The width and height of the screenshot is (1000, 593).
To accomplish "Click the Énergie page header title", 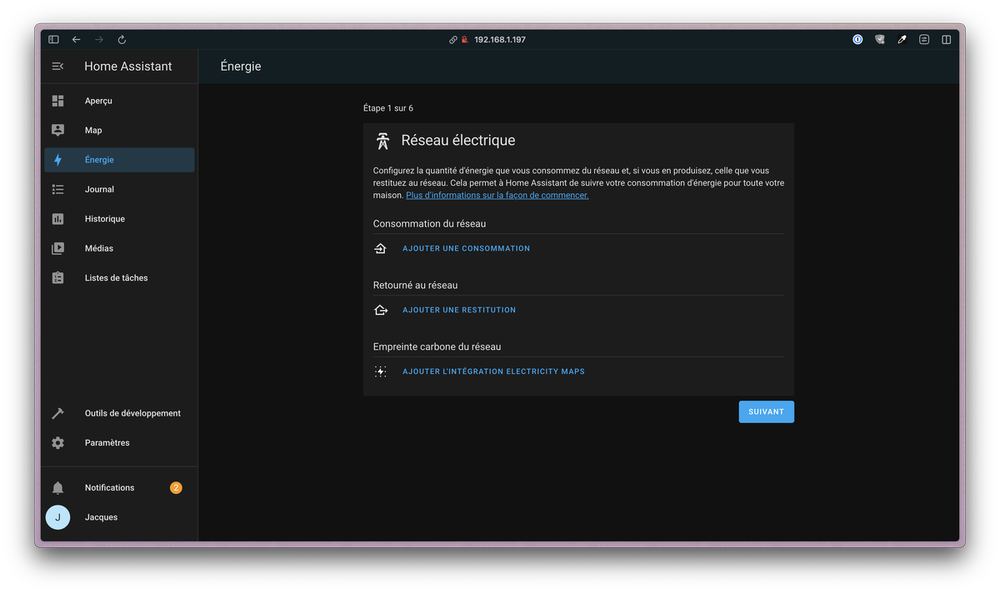I will point(240,66).
